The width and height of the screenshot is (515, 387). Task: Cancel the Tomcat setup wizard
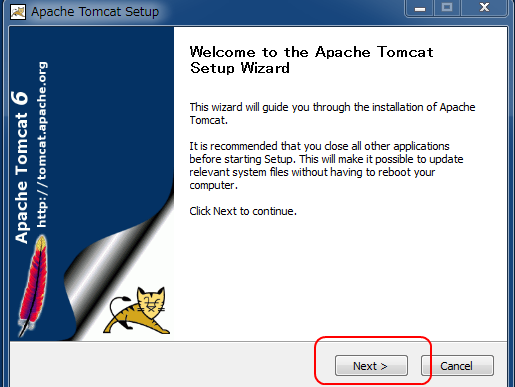click(457, 366)
